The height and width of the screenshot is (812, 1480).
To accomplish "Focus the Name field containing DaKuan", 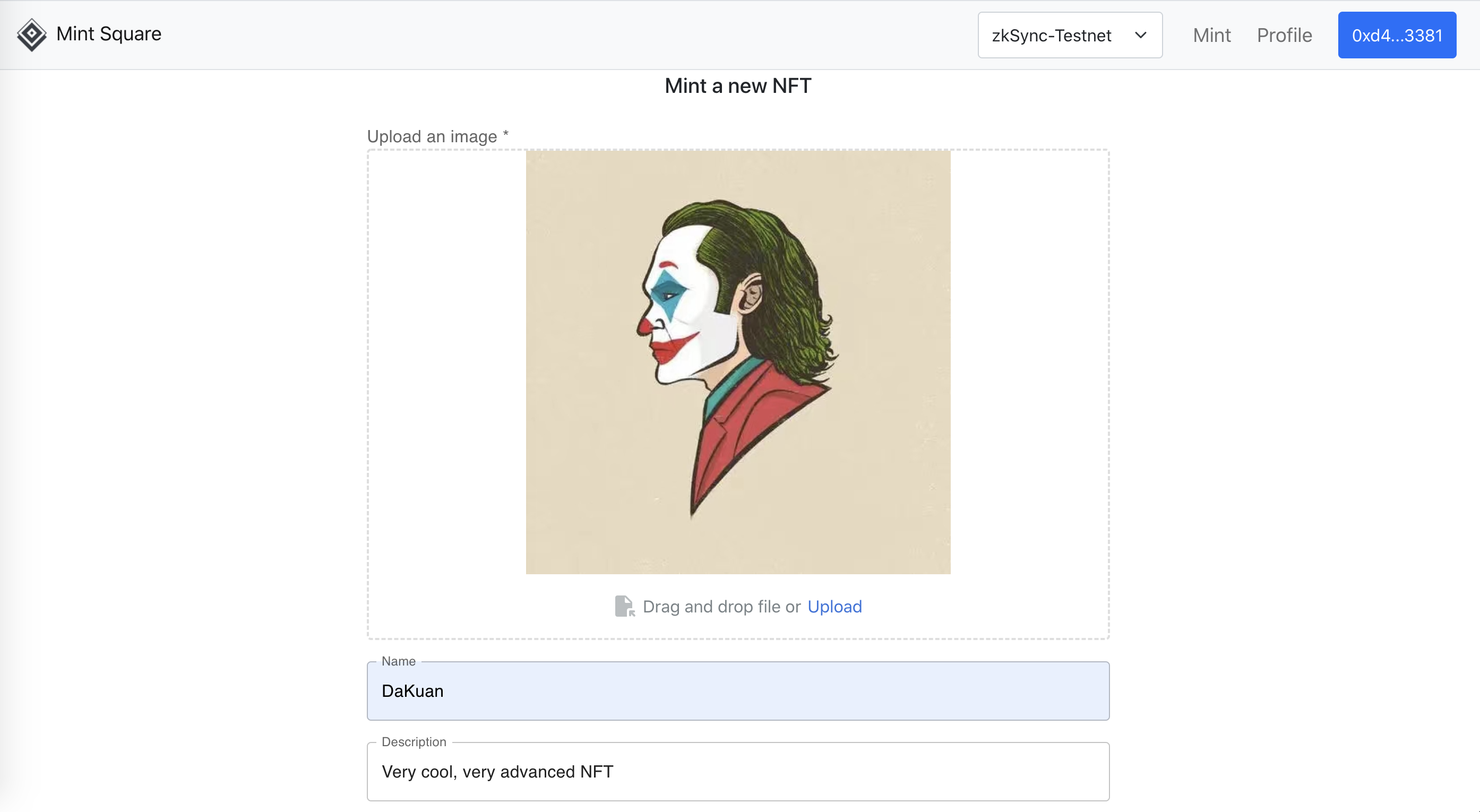I will (x=738, y=691).
